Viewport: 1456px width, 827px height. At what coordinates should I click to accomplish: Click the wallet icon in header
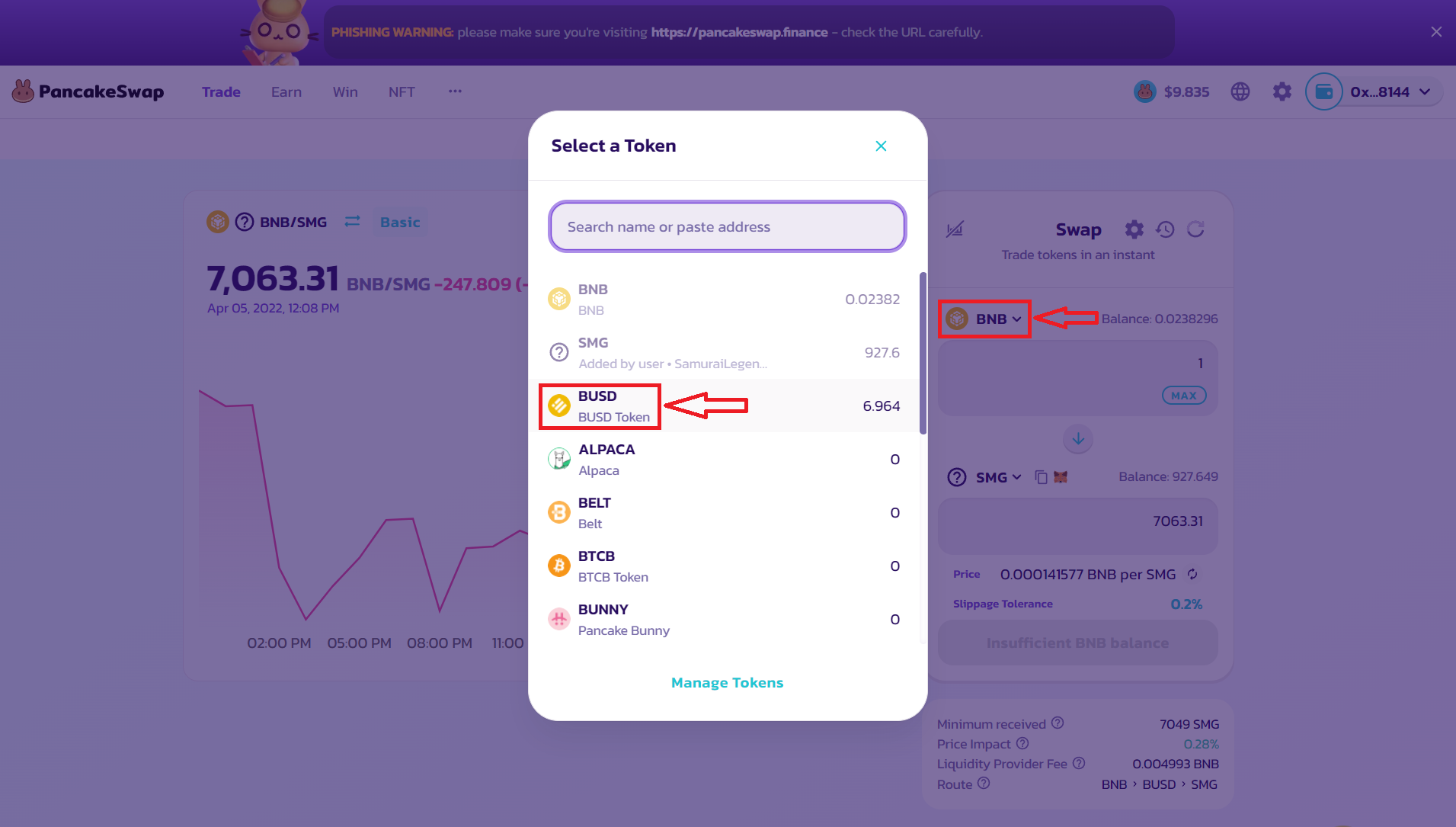coord(1324,91)
